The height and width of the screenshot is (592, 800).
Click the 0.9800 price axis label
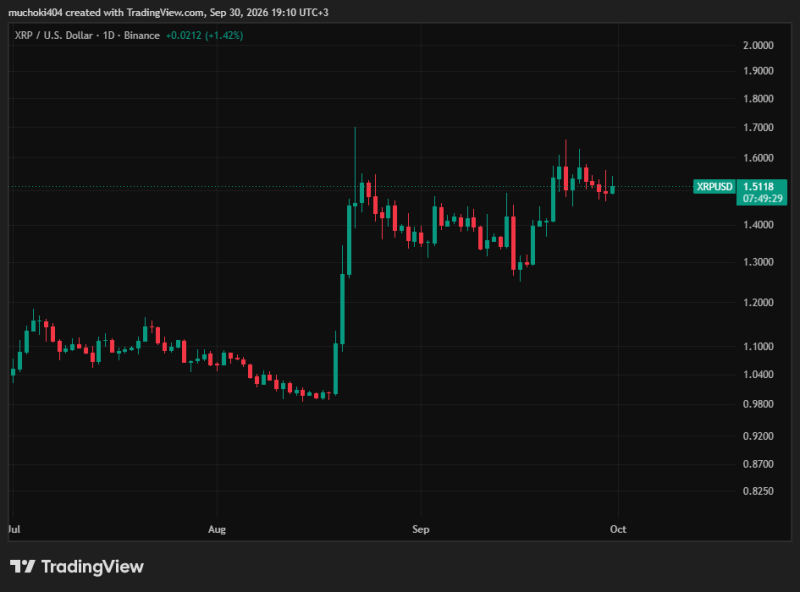coord(758,404)
